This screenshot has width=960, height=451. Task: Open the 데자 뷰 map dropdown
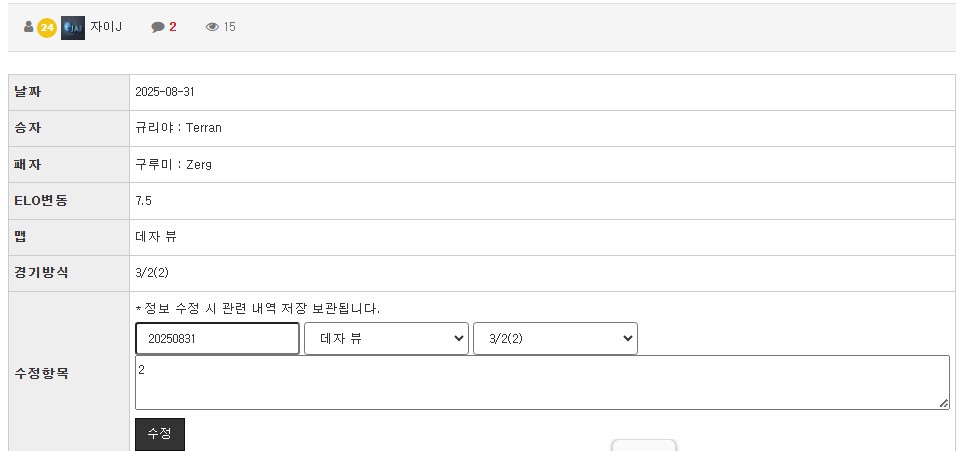pos(386,338)
